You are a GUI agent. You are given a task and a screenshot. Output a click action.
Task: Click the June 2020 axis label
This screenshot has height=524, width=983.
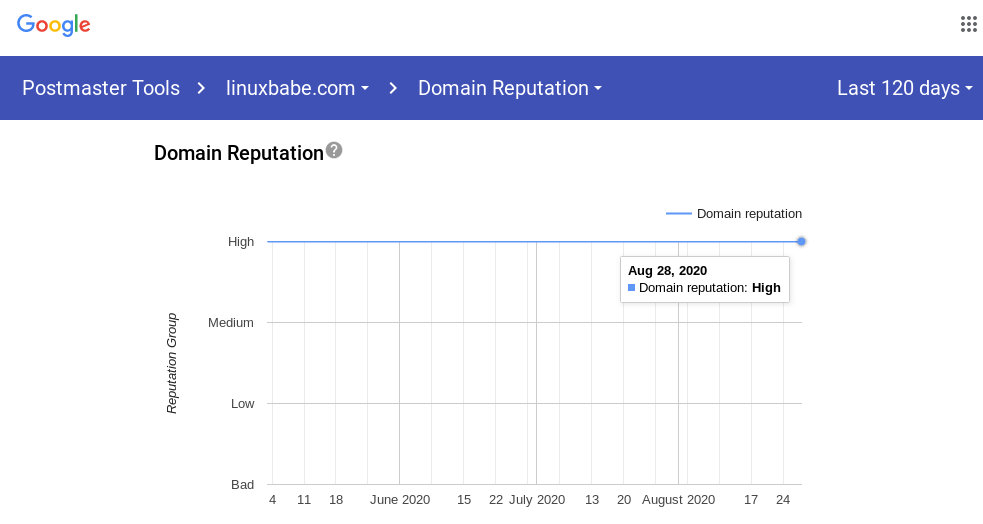click(400, 499)
